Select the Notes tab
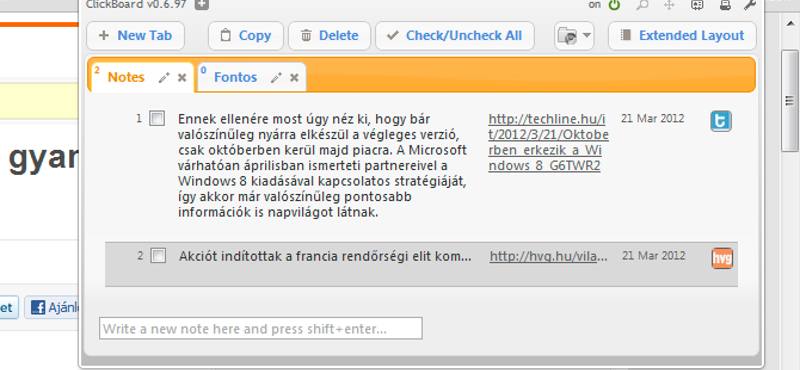This screenshot has height=370, width=800. 126,78
